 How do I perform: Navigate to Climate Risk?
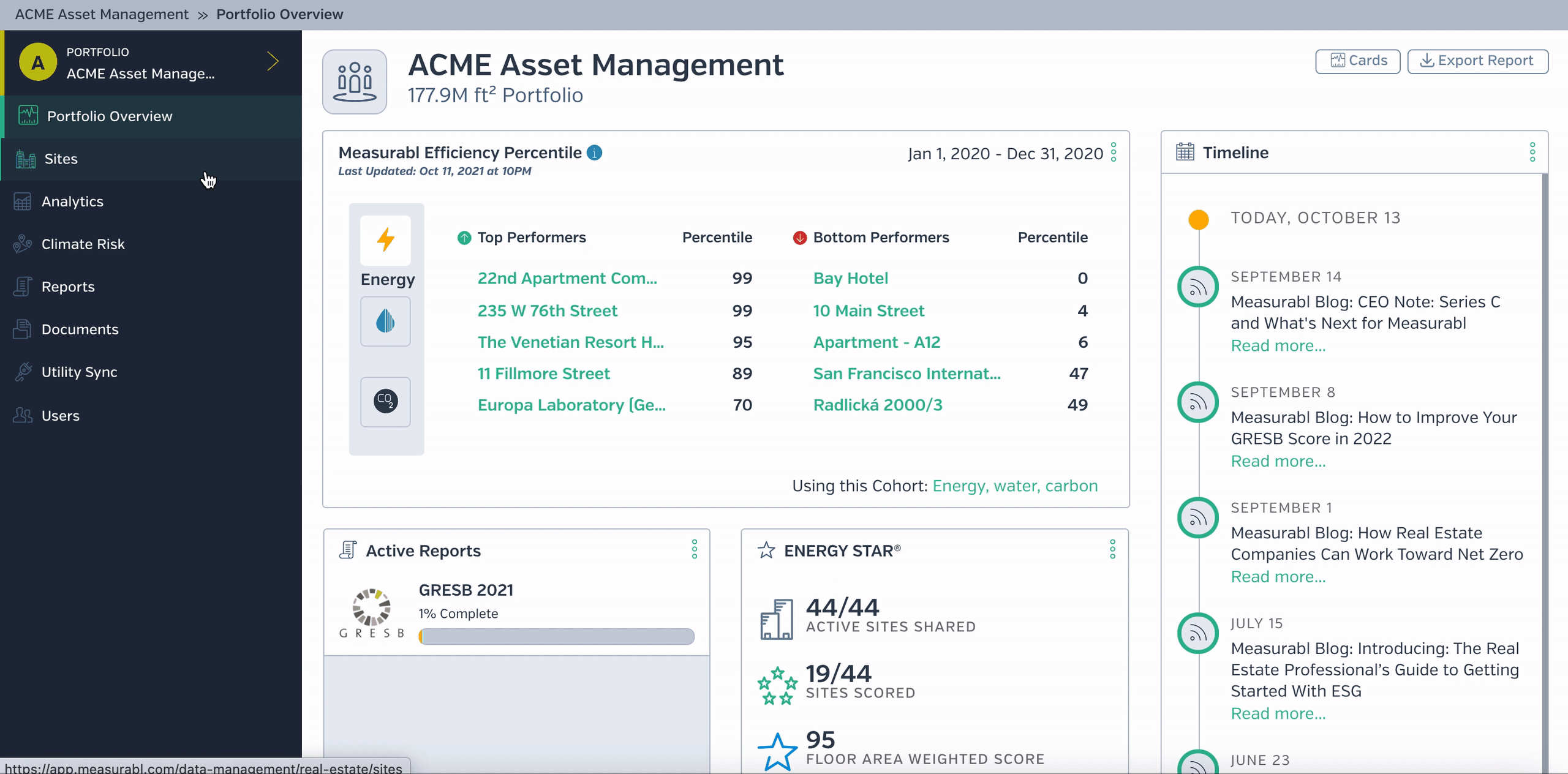[x=151, y=244]
